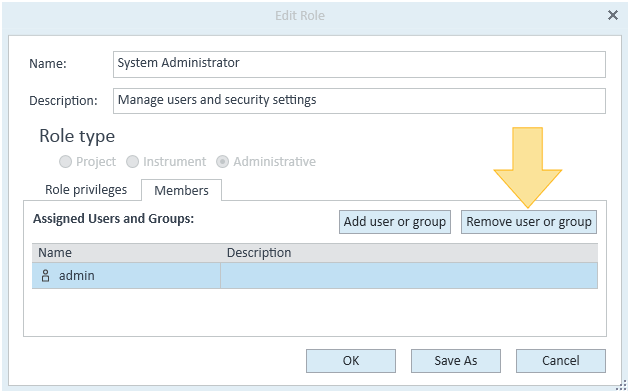Click the user icon beside admin

(45, 276)
